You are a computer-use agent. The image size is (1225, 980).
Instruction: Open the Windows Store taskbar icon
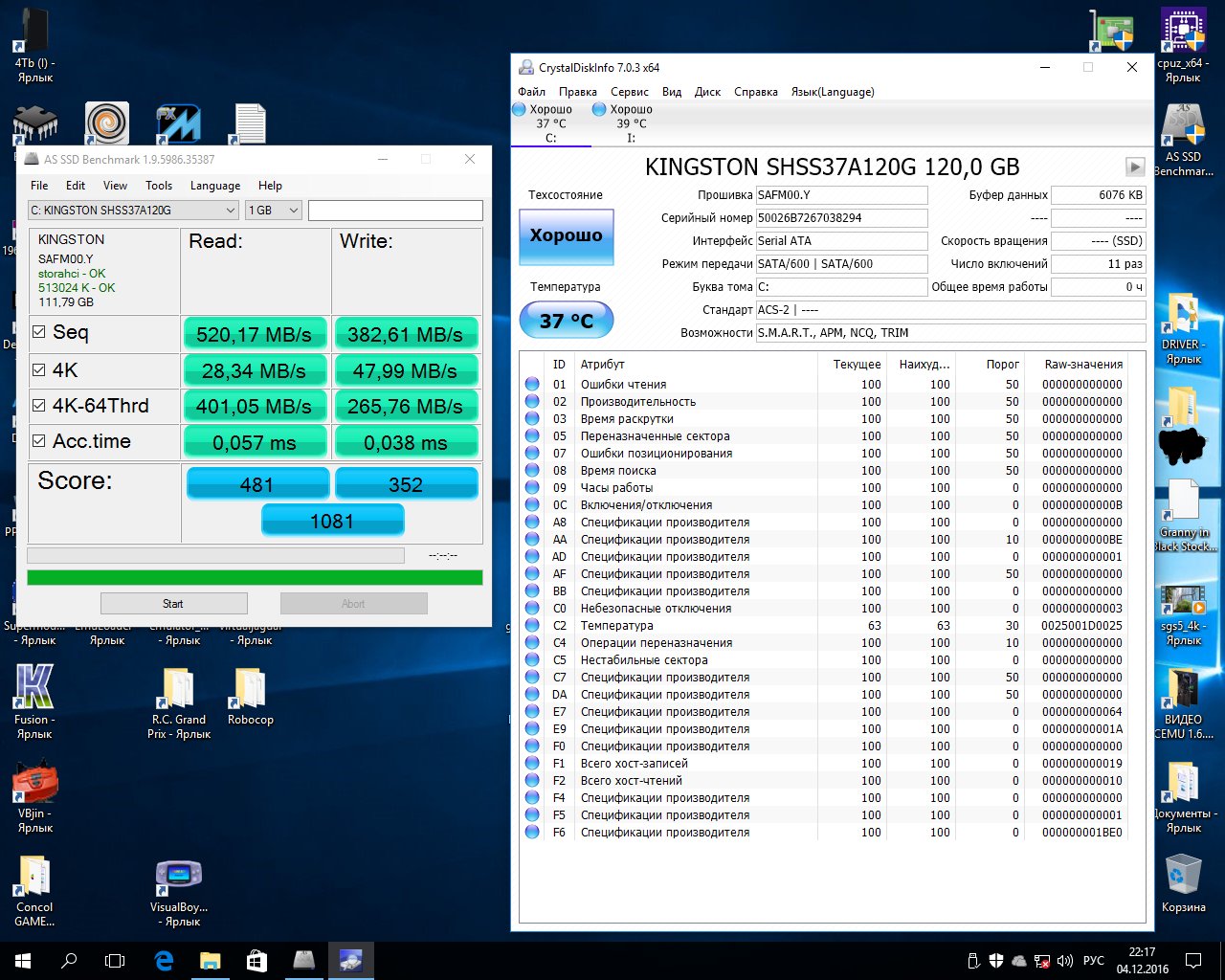(256, 961)
